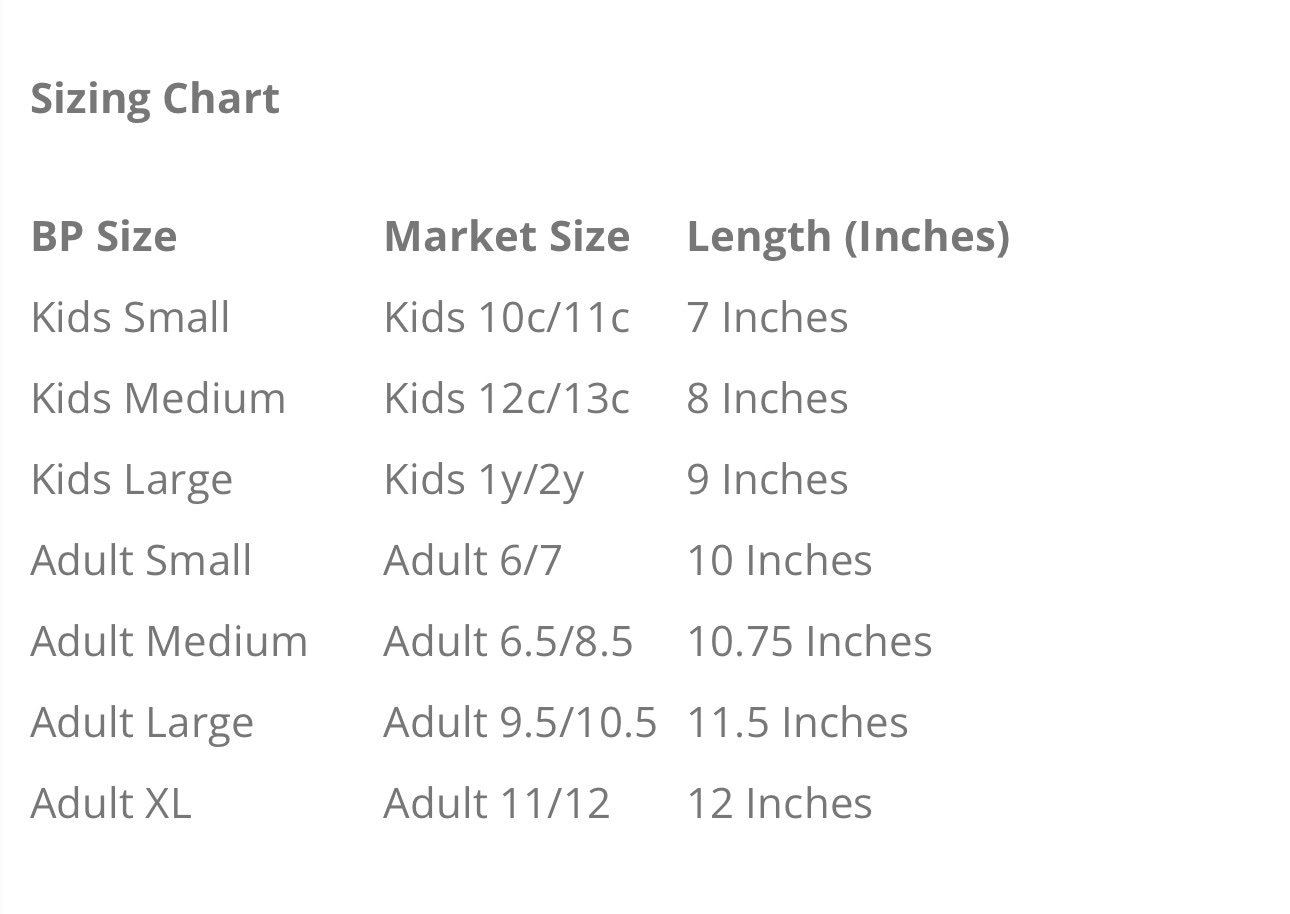Select the Length (Inches) column header
This screenshot has height=914, width=1290.
tap(848, 237)
